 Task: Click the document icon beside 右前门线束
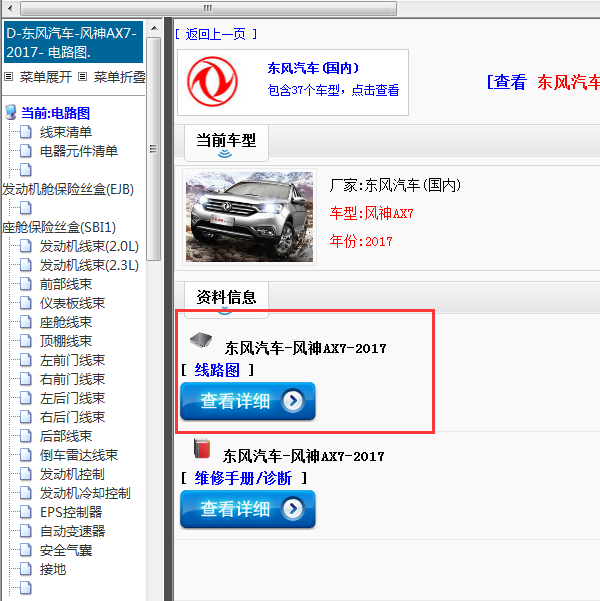click(26, 379)
